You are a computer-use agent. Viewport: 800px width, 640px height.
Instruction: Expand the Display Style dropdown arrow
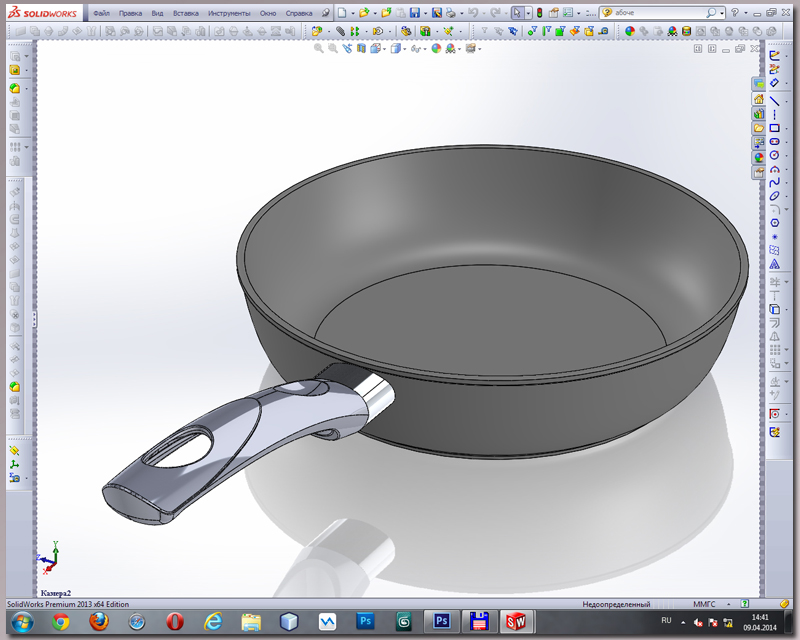[405, 49]
